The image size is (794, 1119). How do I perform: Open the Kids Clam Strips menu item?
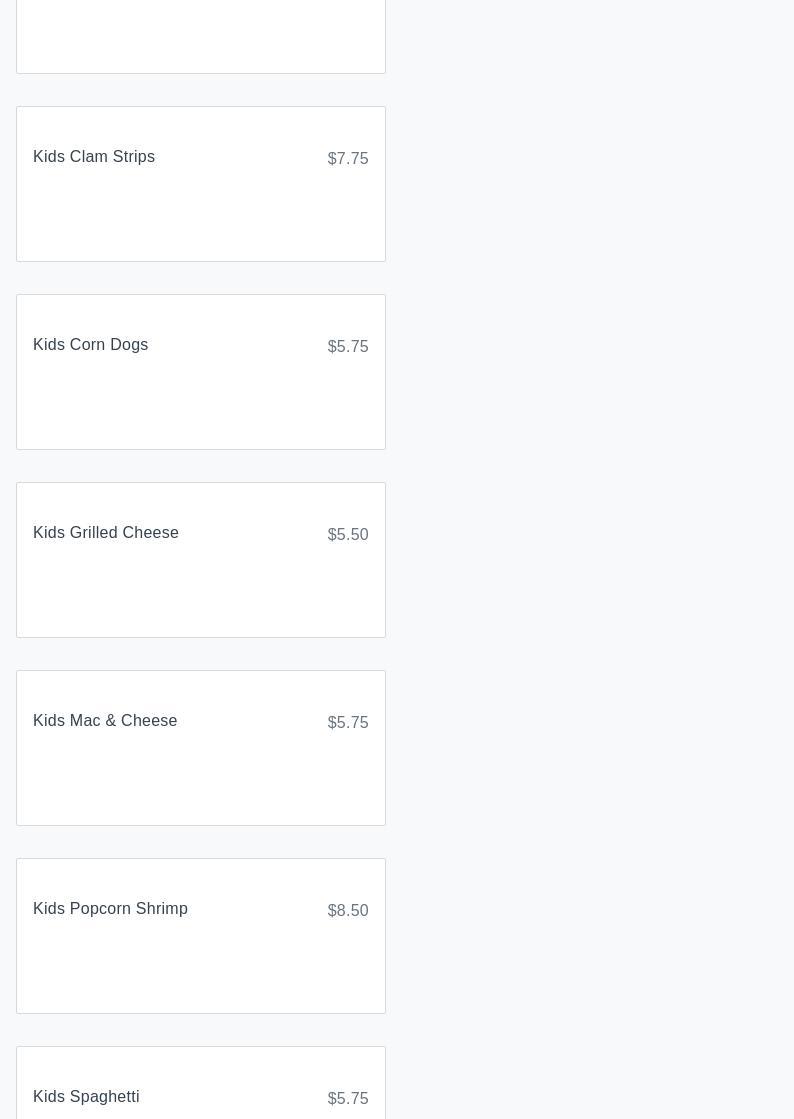94,157
